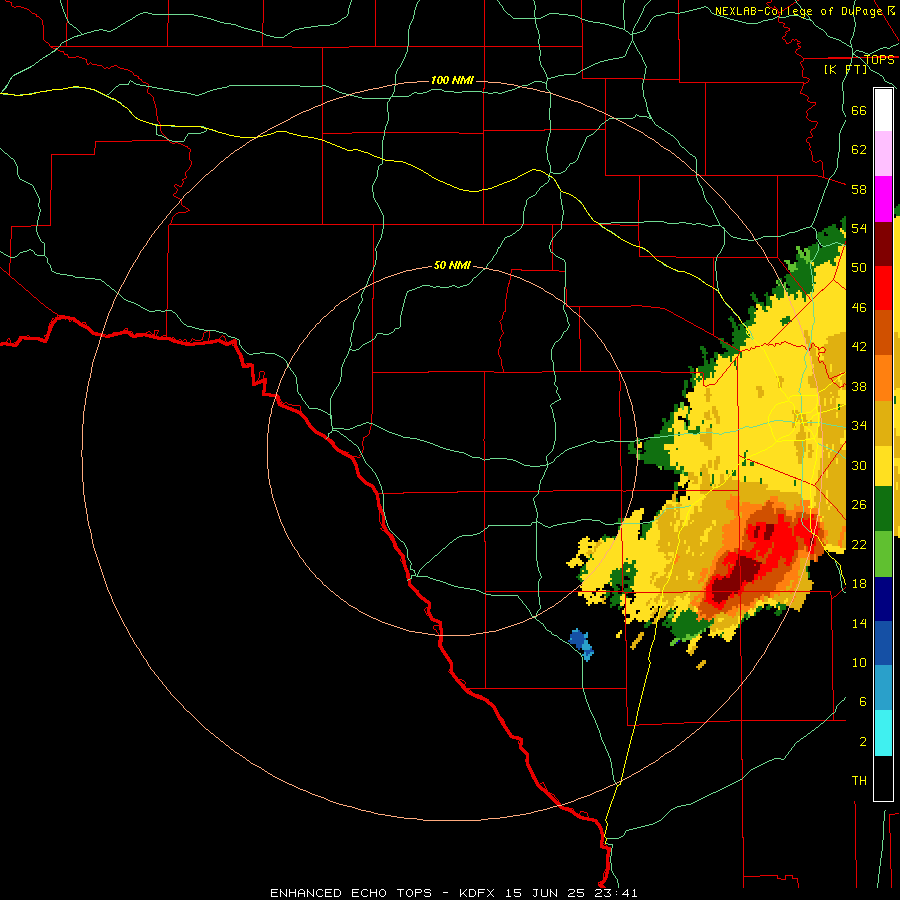Click the yellow legend swatch
Screen dimensions: 900x900
coord(883,466)
